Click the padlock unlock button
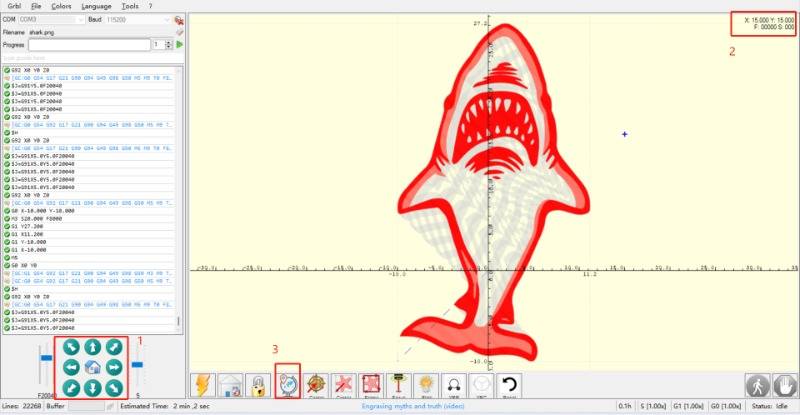This screenshot has width=800, height=415. pyautogui.click(x=258, y=385)
